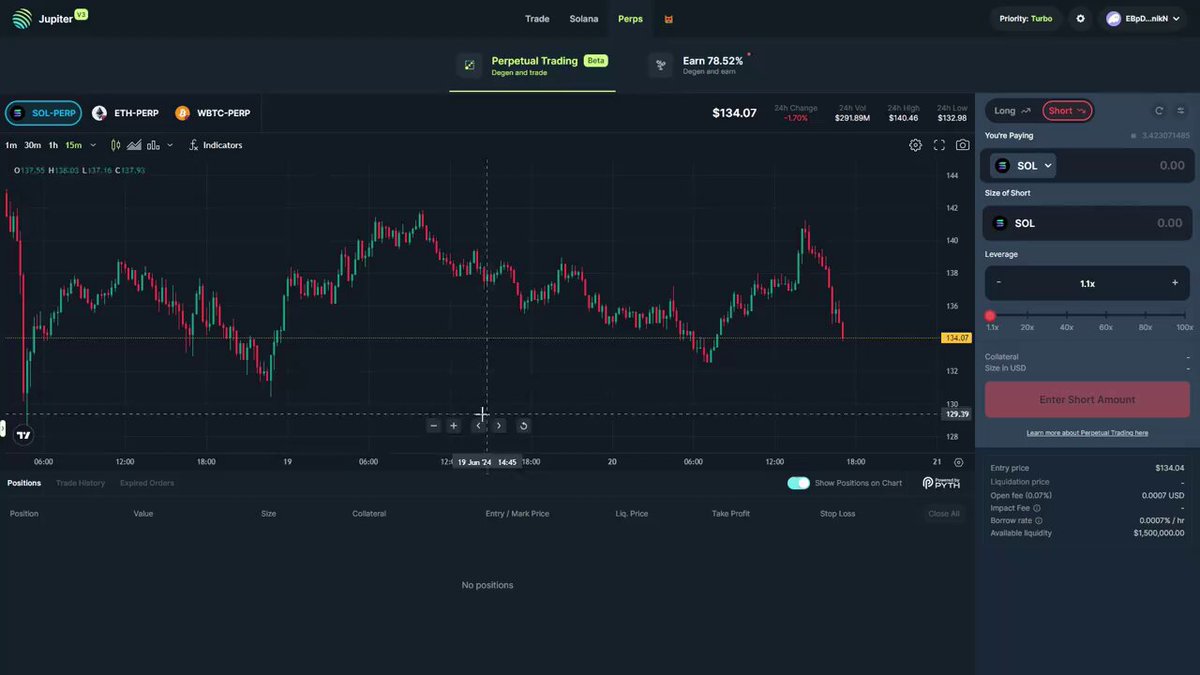Set leverage to 100x on slider

1185,316
